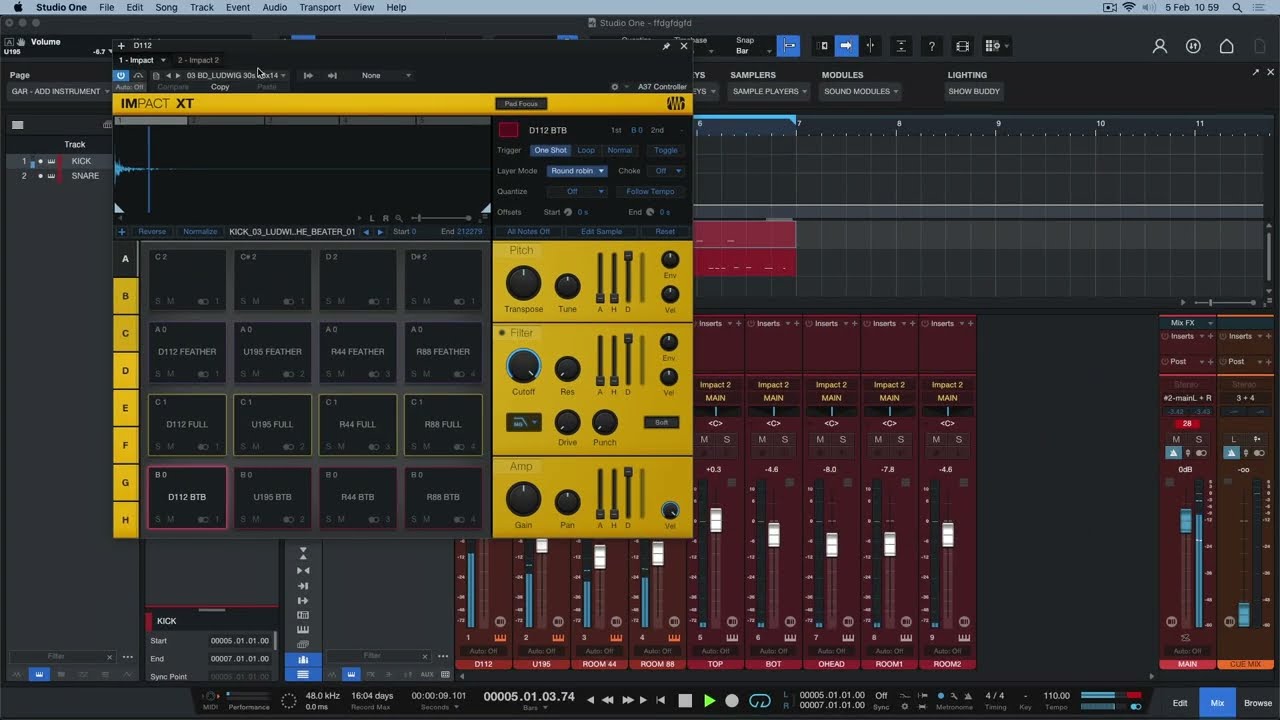The height and width of the screenshot is (720, 1280).
Task: Select the U195 FEATHER pad
Action: point(272,352)
